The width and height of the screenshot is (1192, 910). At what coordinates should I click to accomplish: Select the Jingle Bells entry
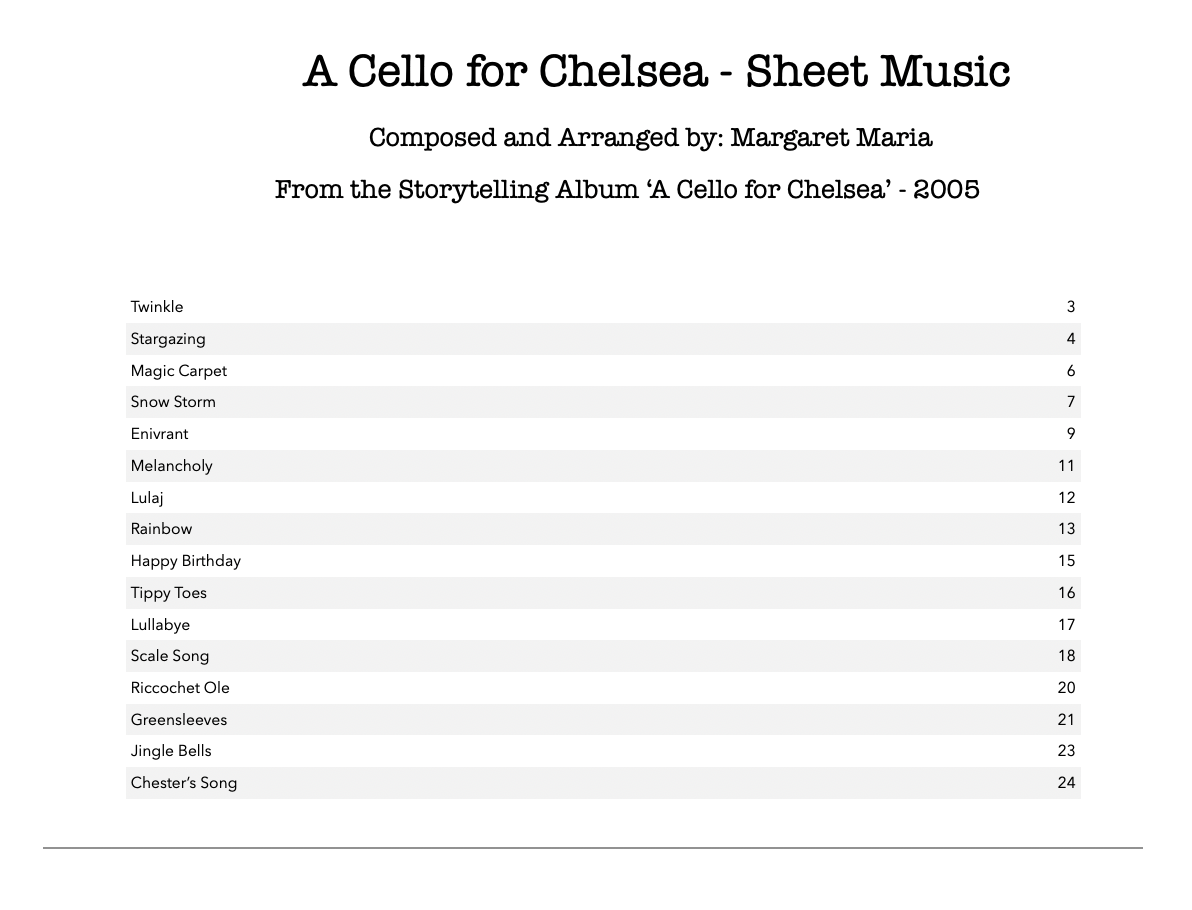coord(171,751)
